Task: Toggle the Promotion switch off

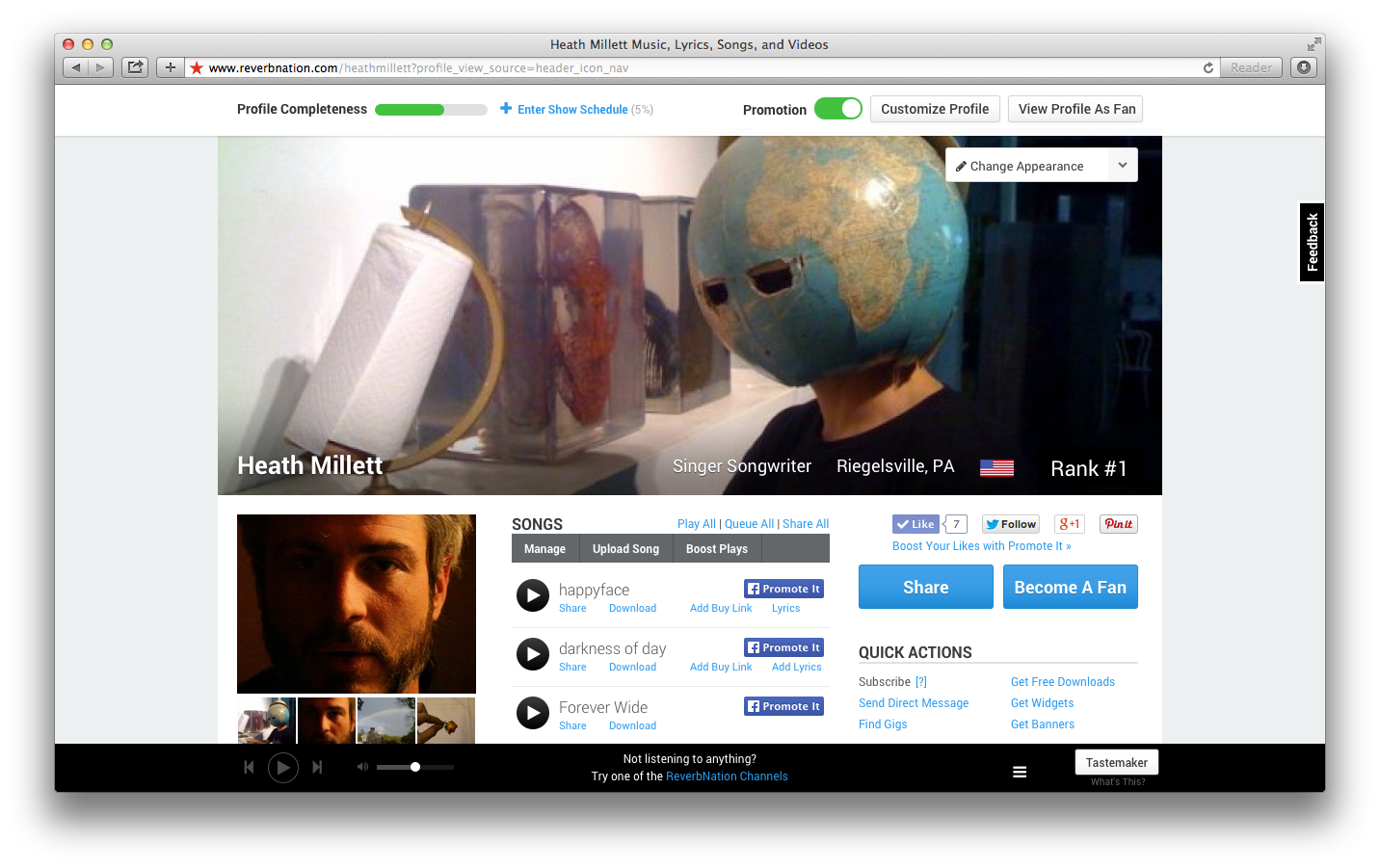Action: point(838,109)
